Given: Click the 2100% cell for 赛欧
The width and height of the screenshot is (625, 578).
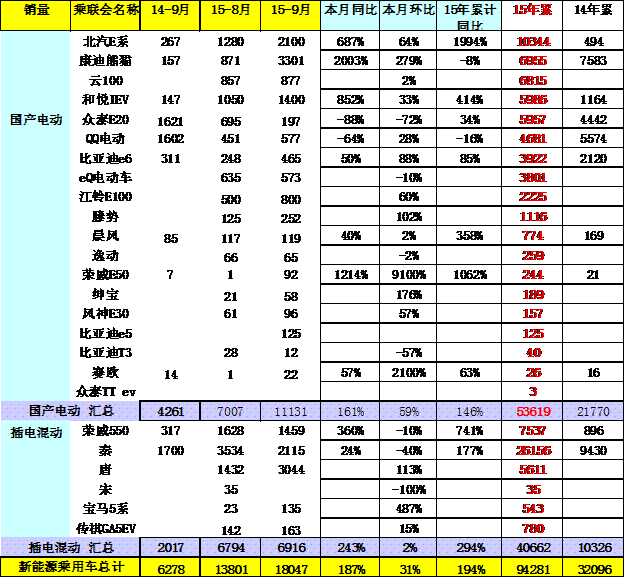Looking at the screenshot, I should click(409, 373).
